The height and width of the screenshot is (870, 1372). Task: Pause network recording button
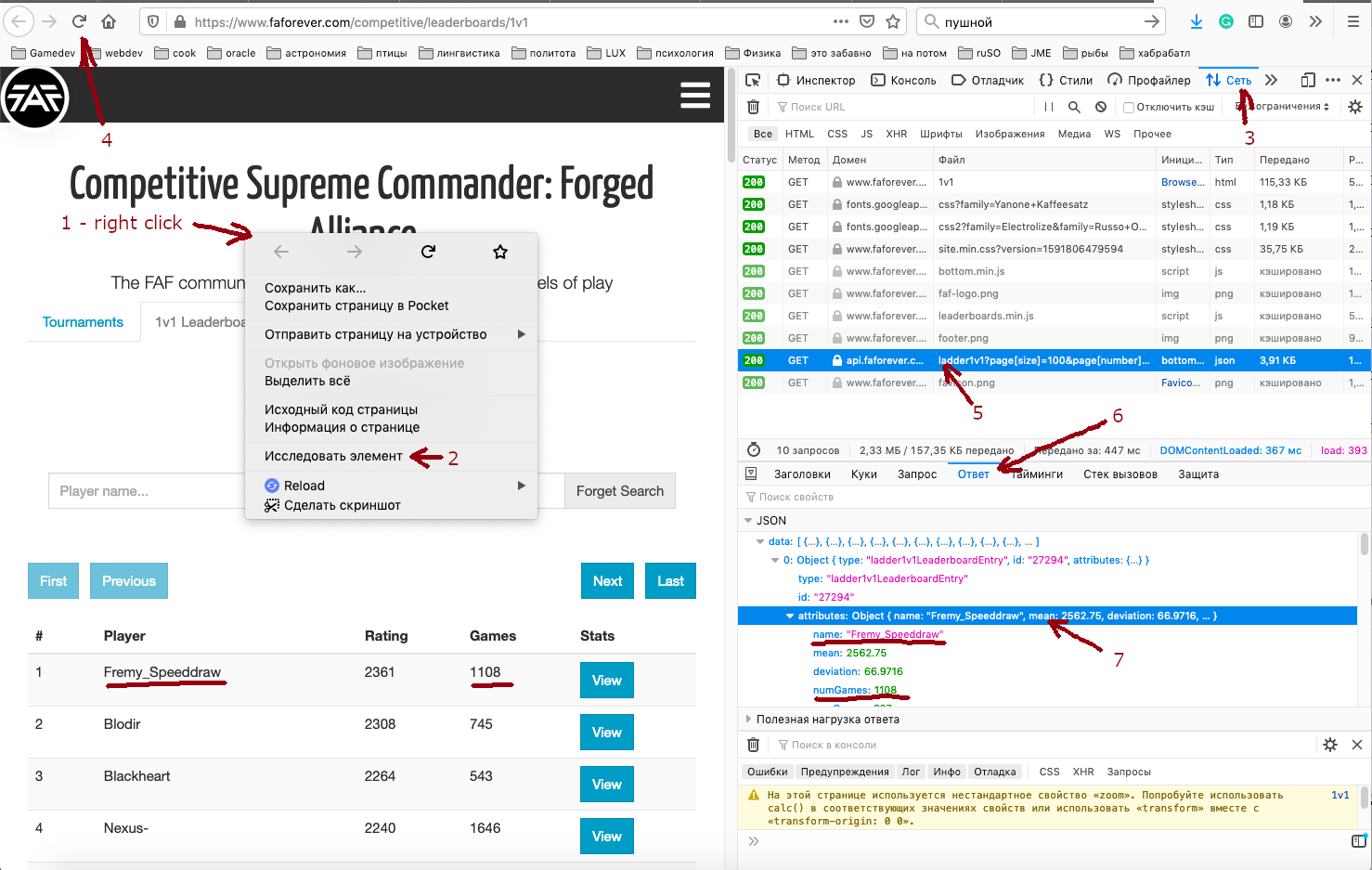[x=1049, y=107]
